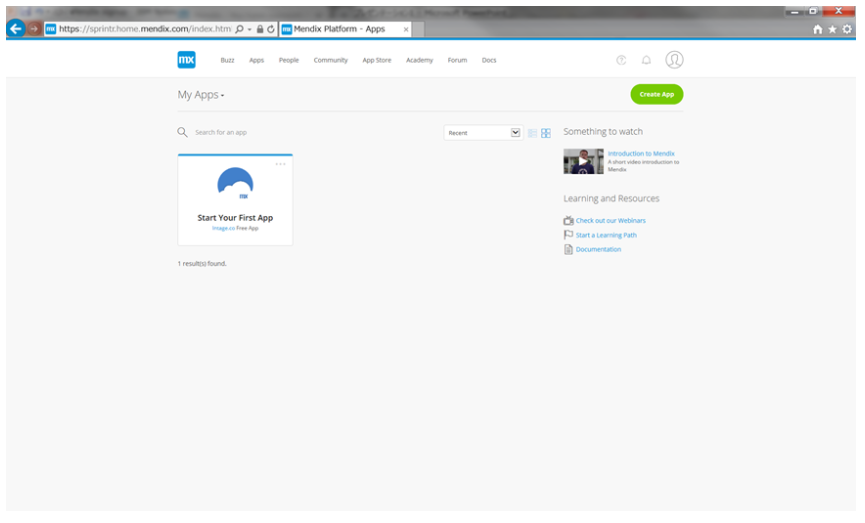
Task: Open the Academy menu
Action: (x=419, y=60)
